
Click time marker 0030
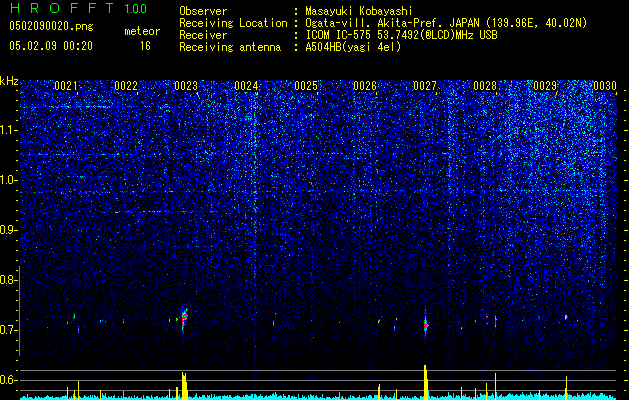(x=605, y=86)
